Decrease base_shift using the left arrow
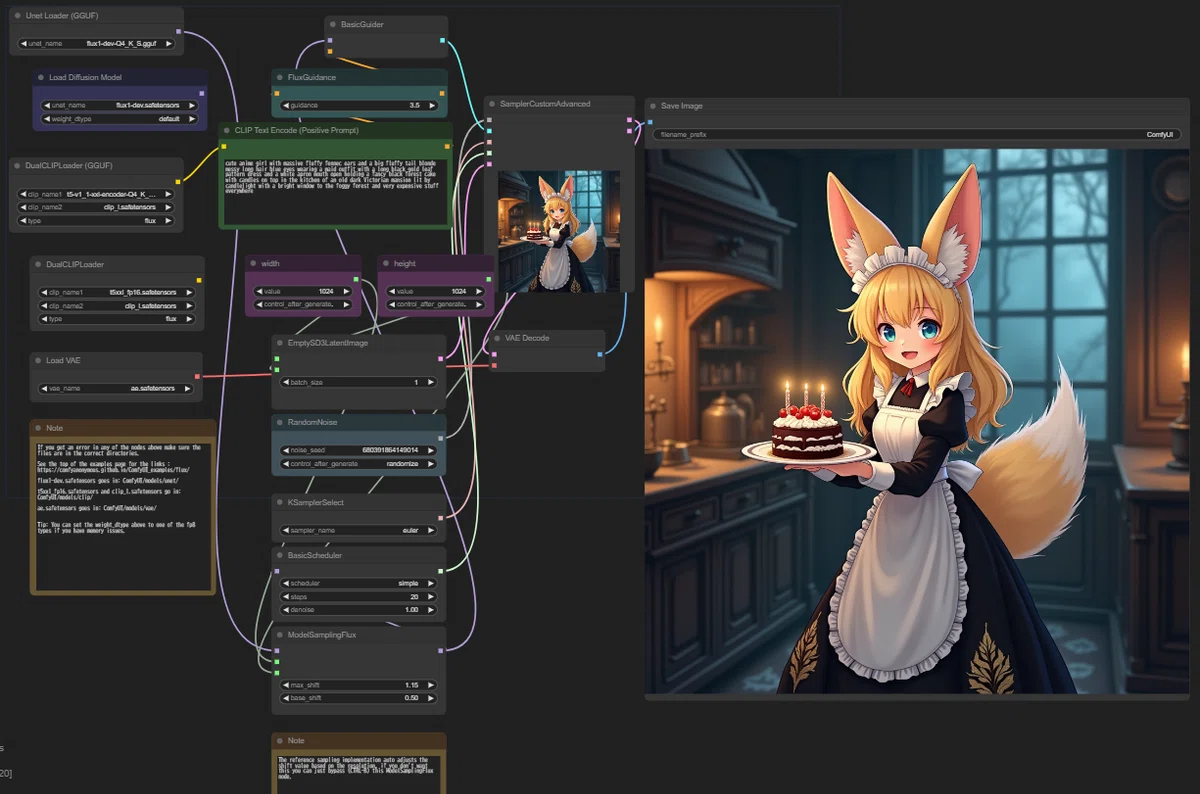The width and height of the screenshot is (1200, 794). click(x=285, y=698)
